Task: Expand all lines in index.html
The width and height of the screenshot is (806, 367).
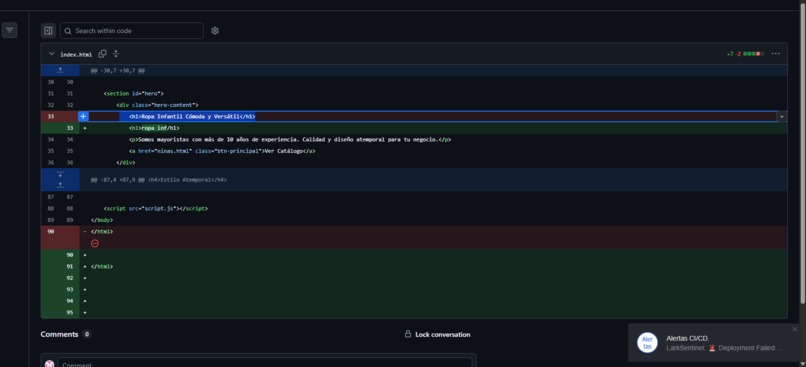Action: (x=116, y=54)
